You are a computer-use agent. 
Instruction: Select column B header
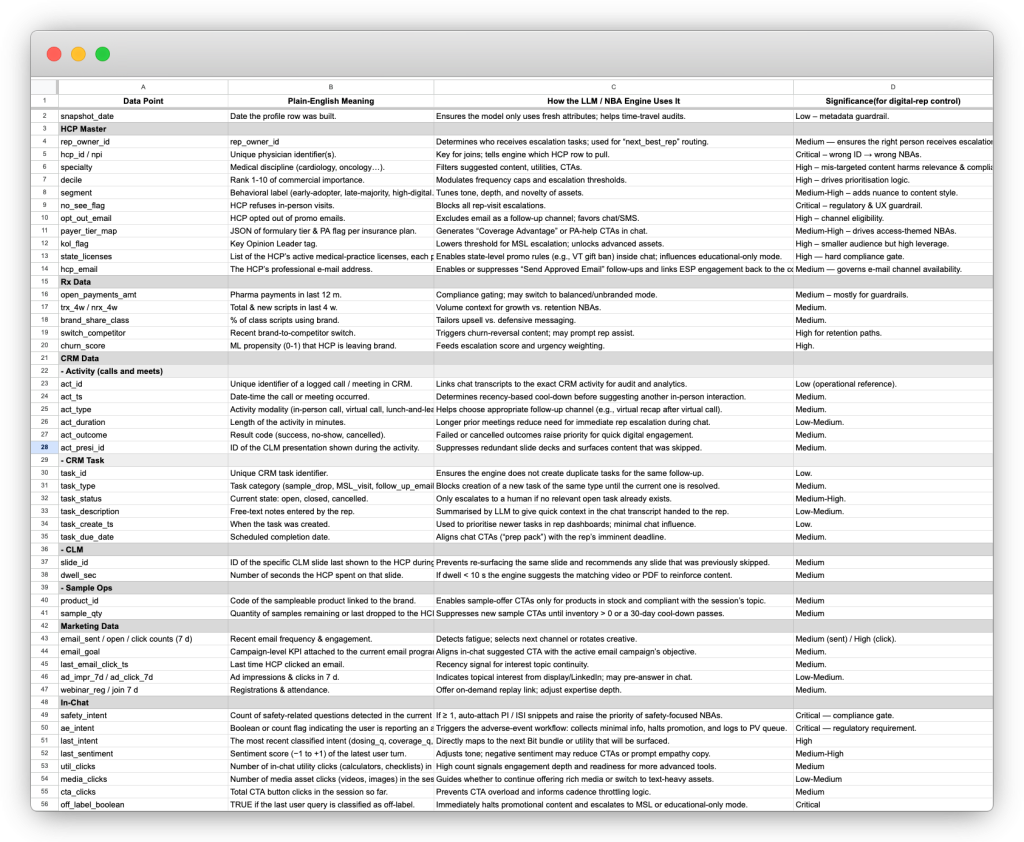(331, 87)
